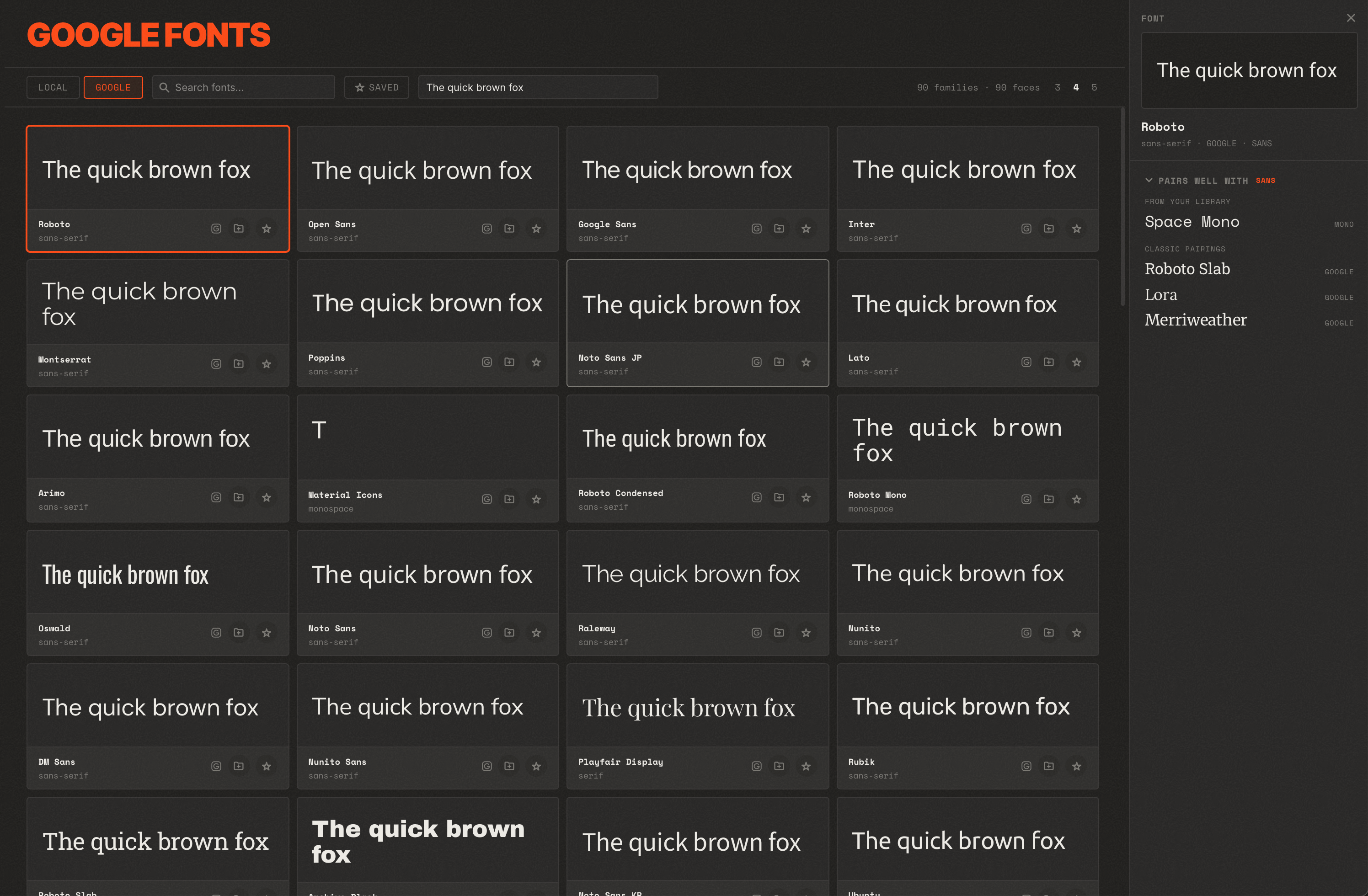1368x896 pixels.
Task: Click the G icon on Noto Sans card
Action: click(487, 633)
